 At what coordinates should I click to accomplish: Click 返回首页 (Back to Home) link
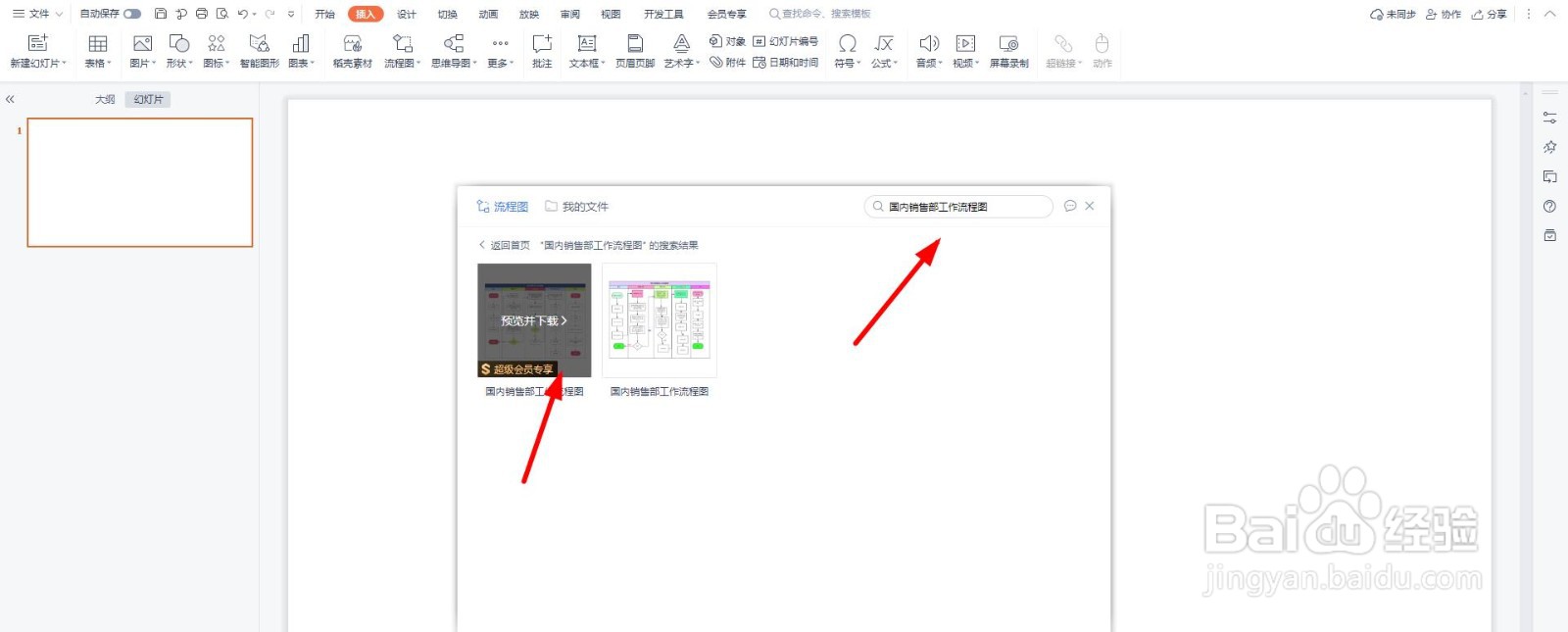tap(505, 245)
